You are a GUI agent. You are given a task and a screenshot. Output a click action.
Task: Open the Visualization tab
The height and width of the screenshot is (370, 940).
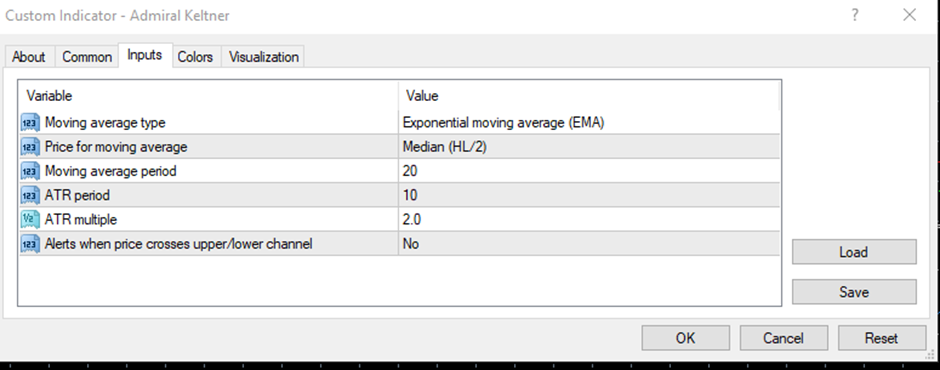[x=263, y=57]
